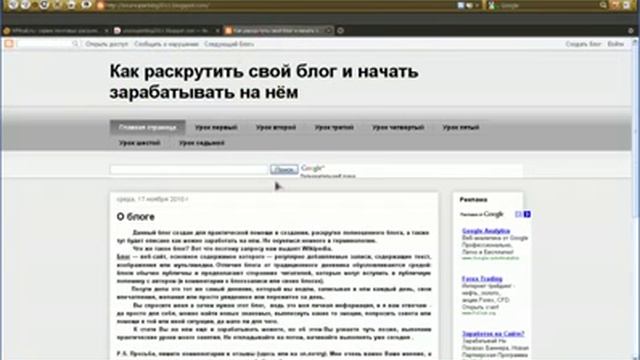This screenshot has width=640, height=360.
Task: Click the 'Блог' hyperlink in the post text
Action: click(123, 257)
